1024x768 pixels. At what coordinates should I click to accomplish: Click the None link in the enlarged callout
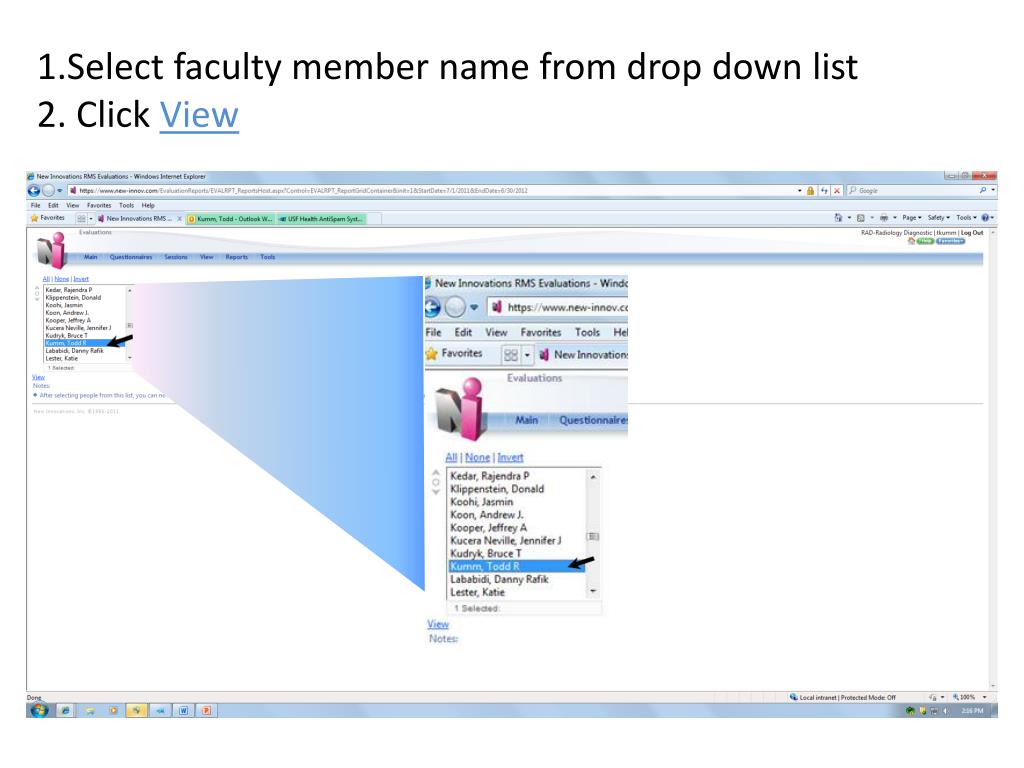pos(477,457)
